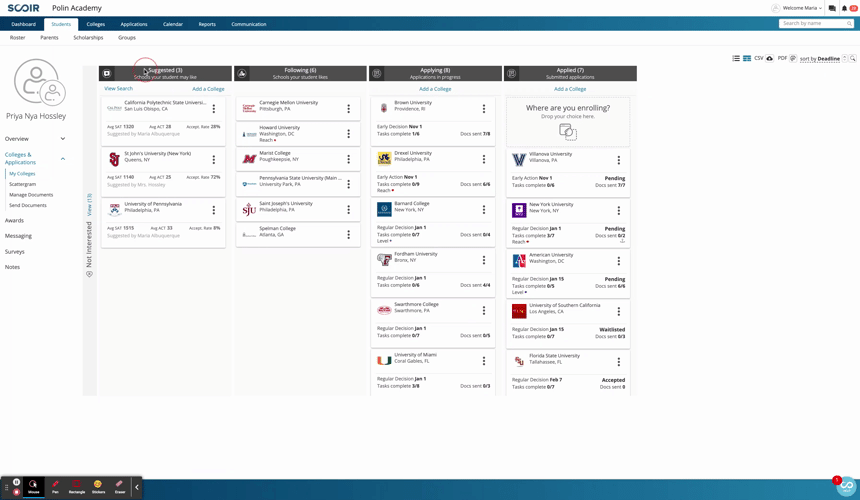The height and width of the screenshot is (500, 860).
Task: Open the Colleges tab
Action: (95, 24)
